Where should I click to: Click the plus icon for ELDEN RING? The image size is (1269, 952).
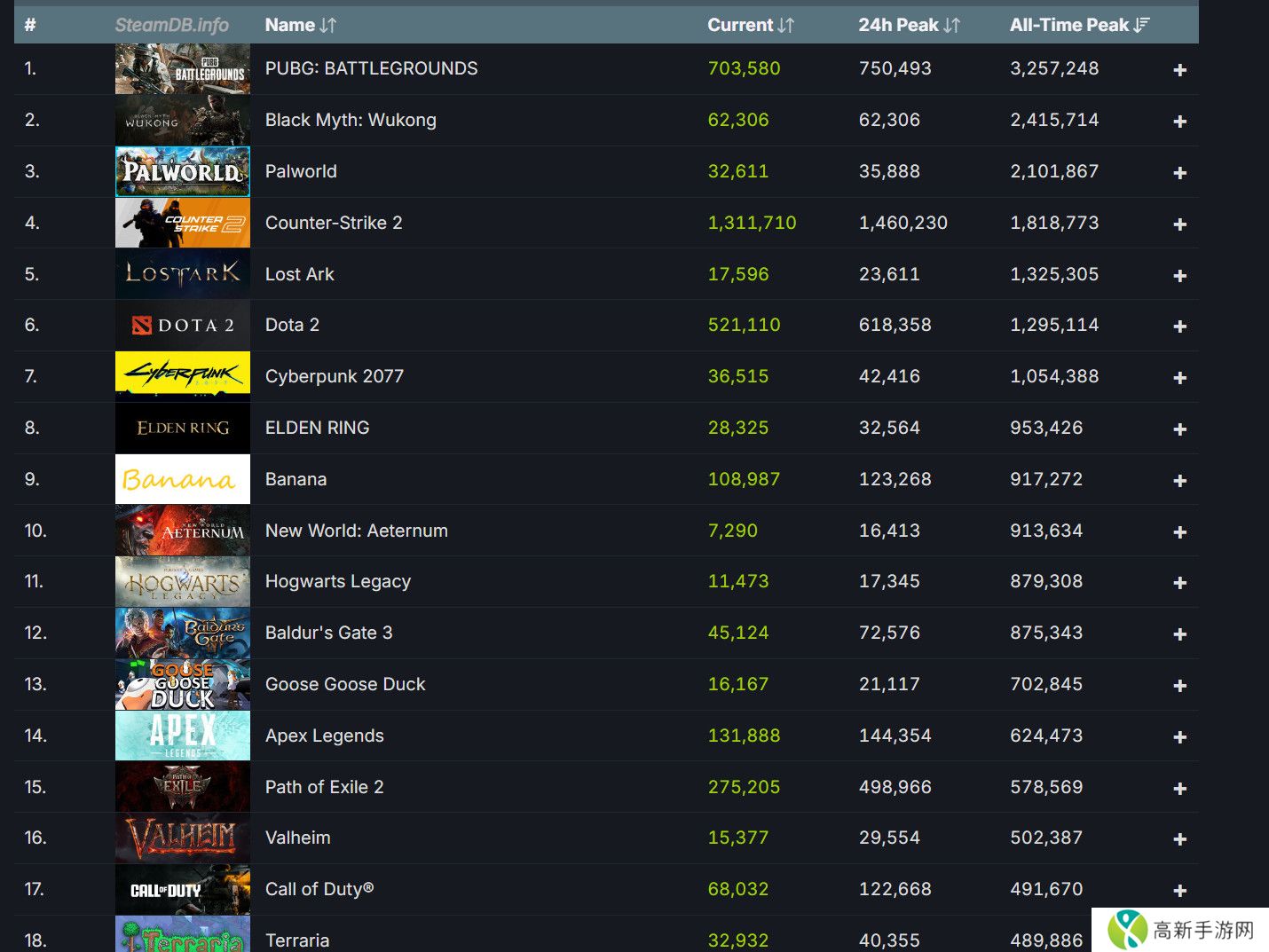coord(1179,429)
